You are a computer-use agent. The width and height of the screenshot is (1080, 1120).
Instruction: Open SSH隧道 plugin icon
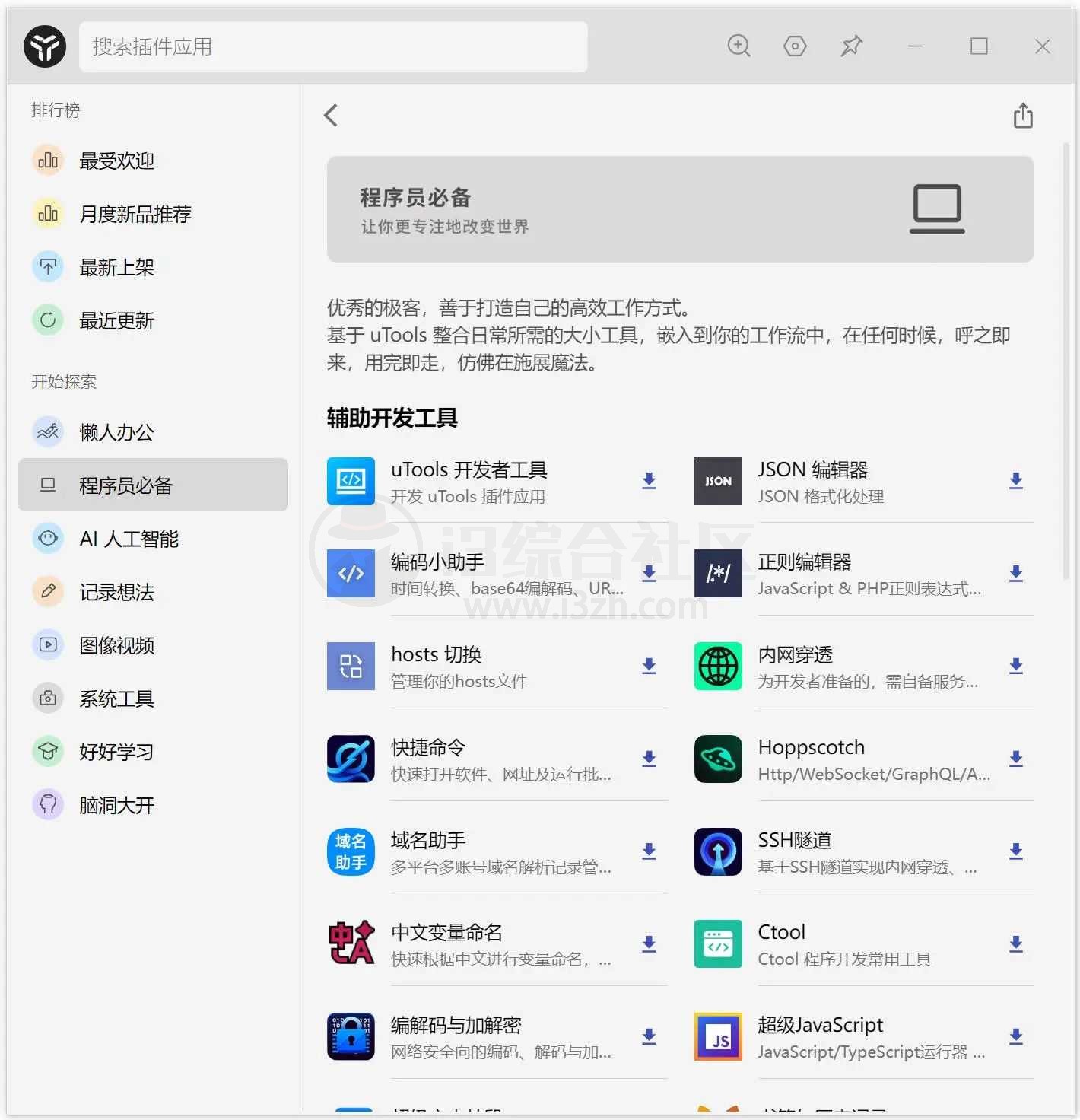tap(718, 852)
